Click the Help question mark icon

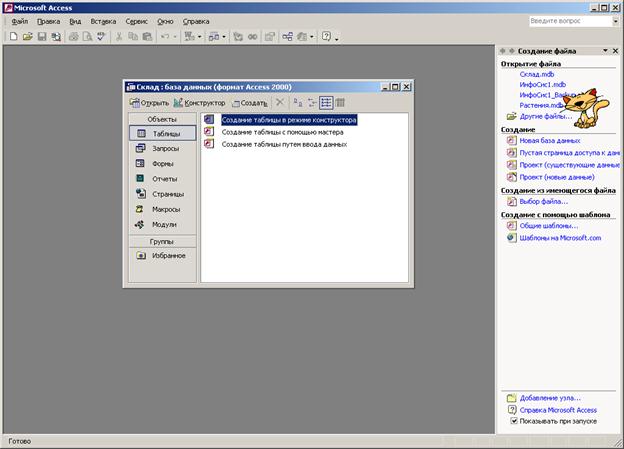tap(326, 37)
